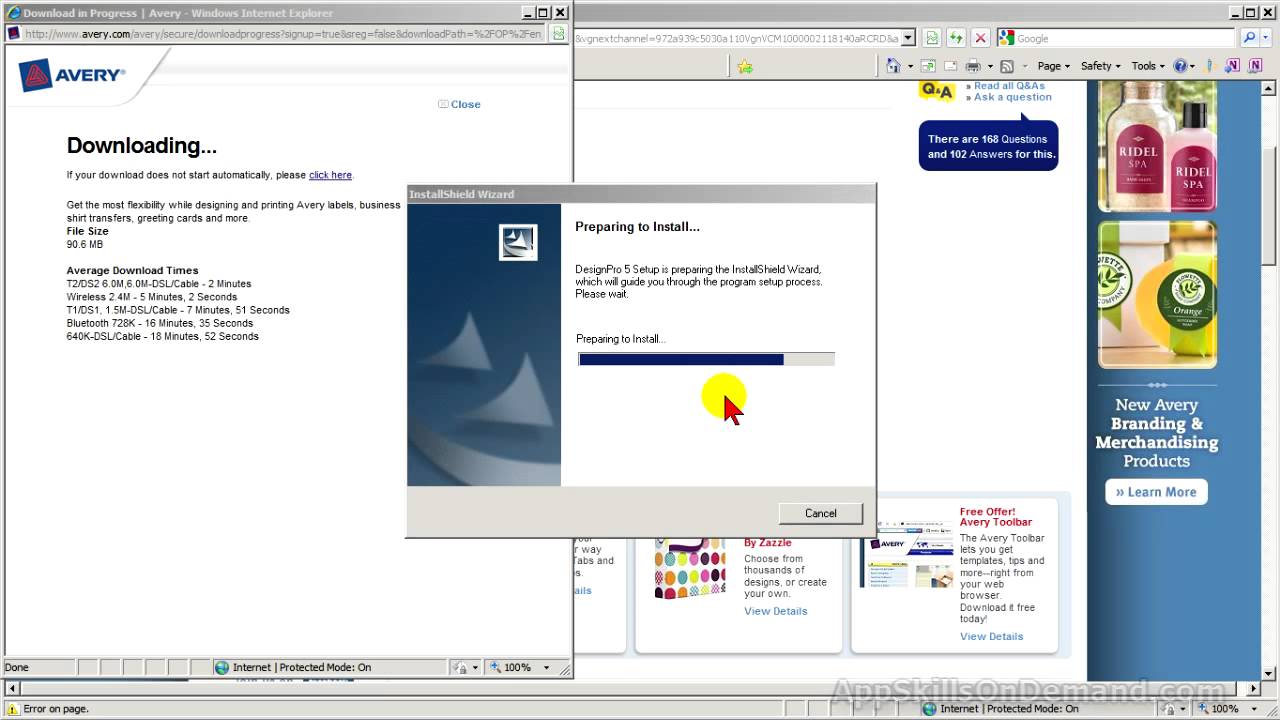Click the pencil-shaped toolbar icon next to the OneNote icons
1280x720 pixels.
click(1209, 66)
